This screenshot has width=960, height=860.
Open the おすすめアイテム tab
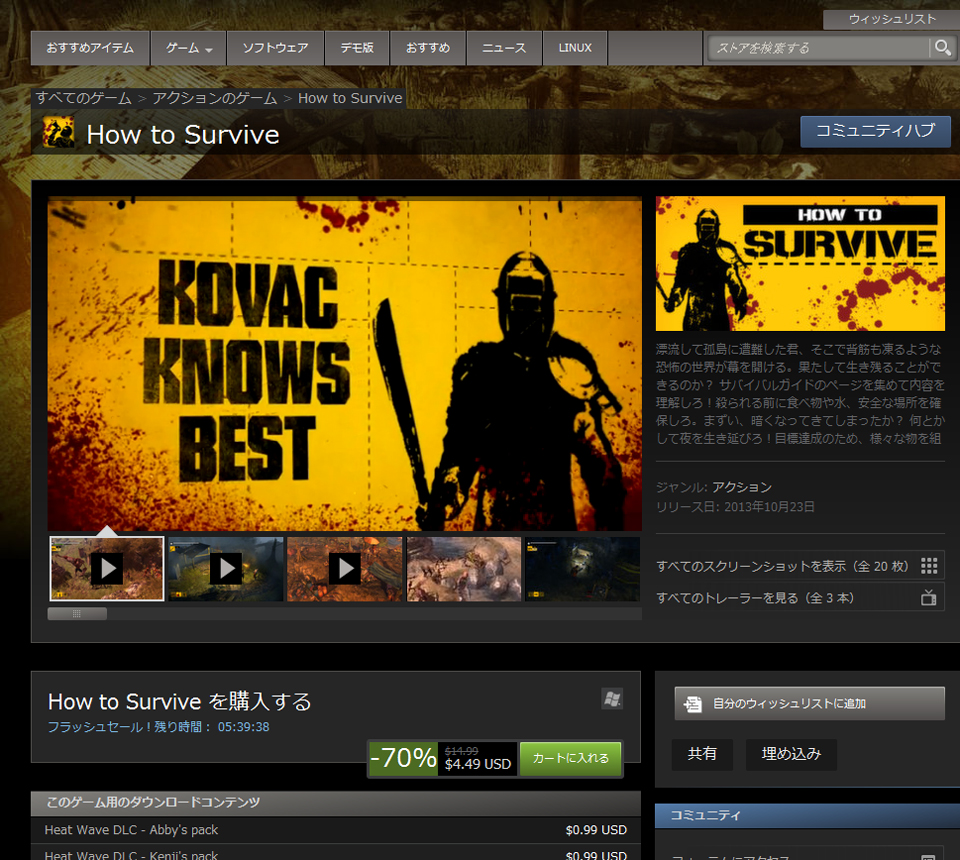pos(90,48)
